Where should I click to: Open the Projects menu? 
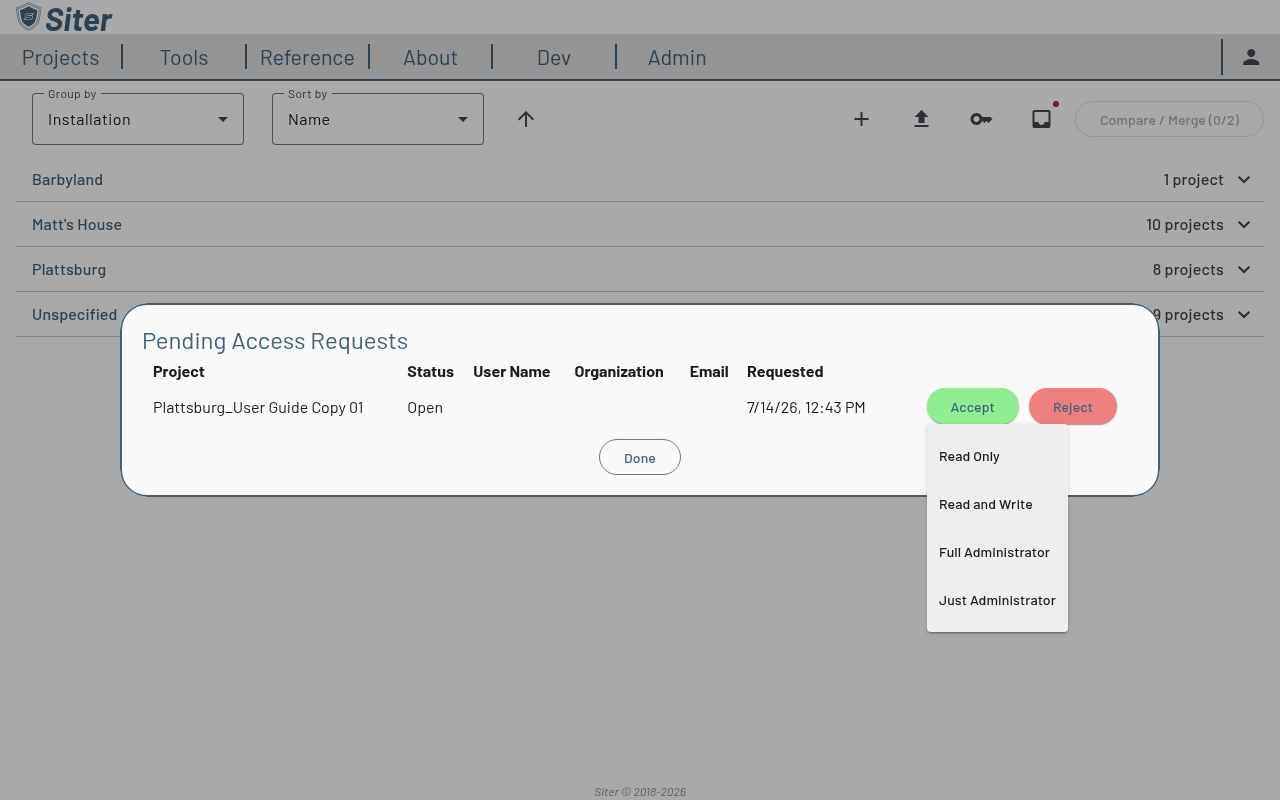tap(60, 58)
